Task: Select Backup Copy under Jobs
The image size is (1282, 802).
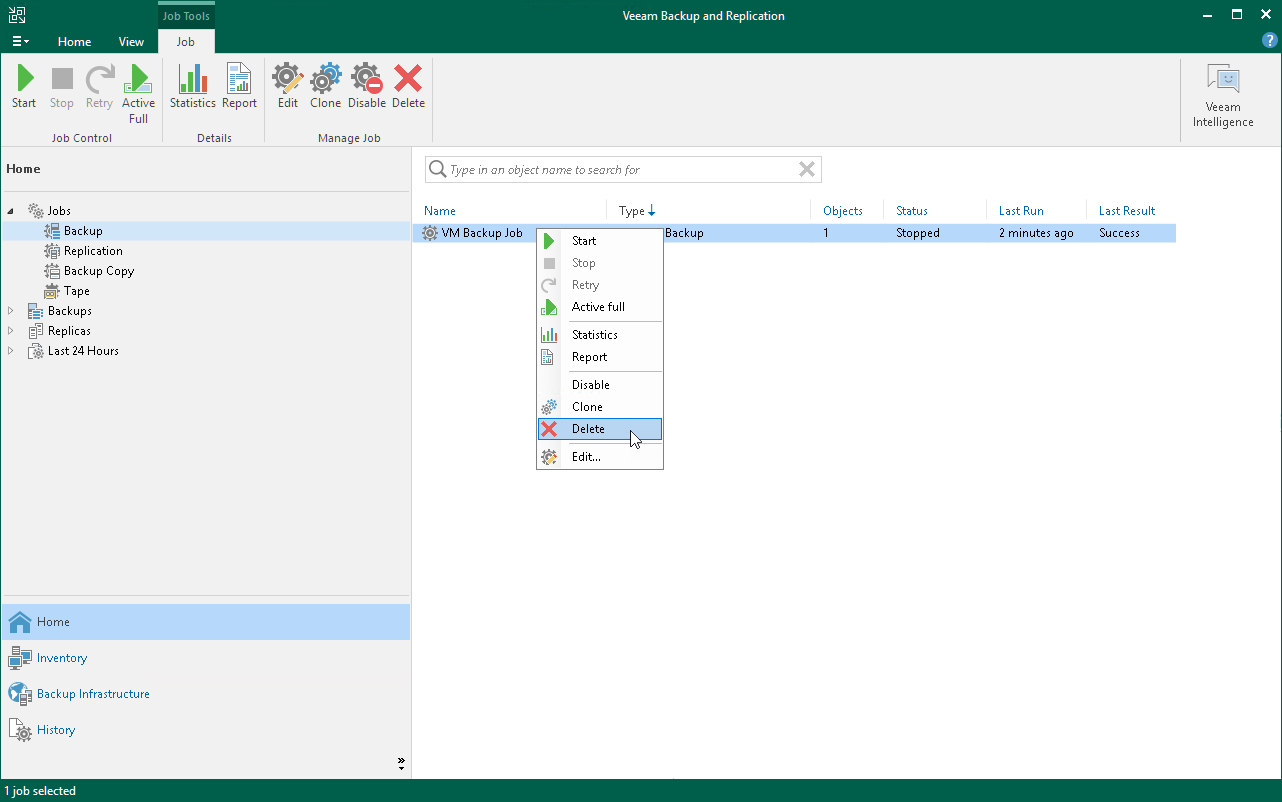Action: tap(99, 271)
